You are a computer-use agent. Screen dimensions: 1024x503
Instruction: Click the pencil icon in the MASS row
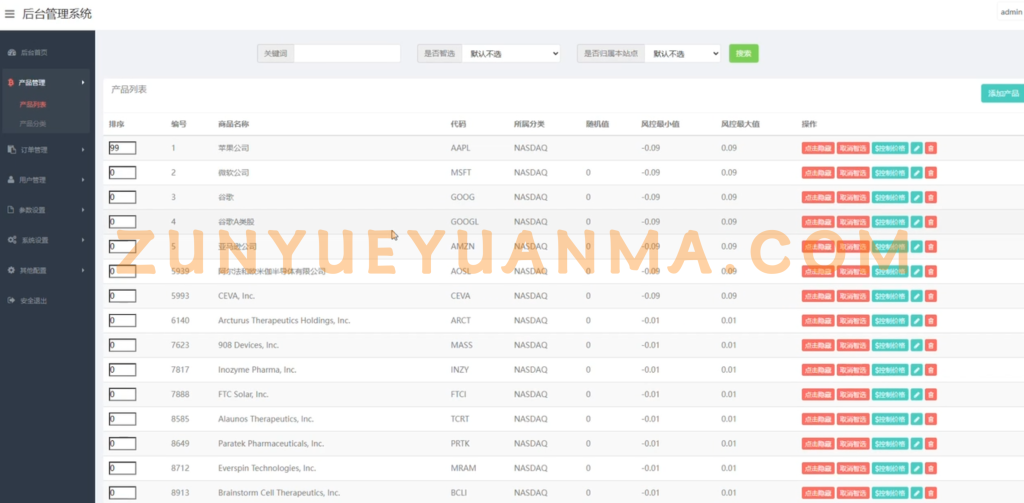pos(917,345)
